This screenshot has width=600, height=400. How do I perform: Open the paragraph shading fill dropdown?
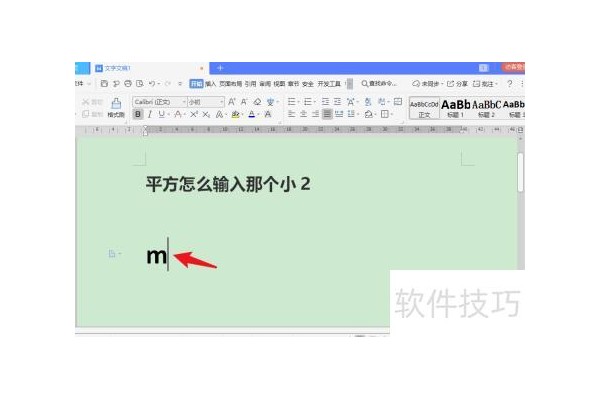(375, 114)
